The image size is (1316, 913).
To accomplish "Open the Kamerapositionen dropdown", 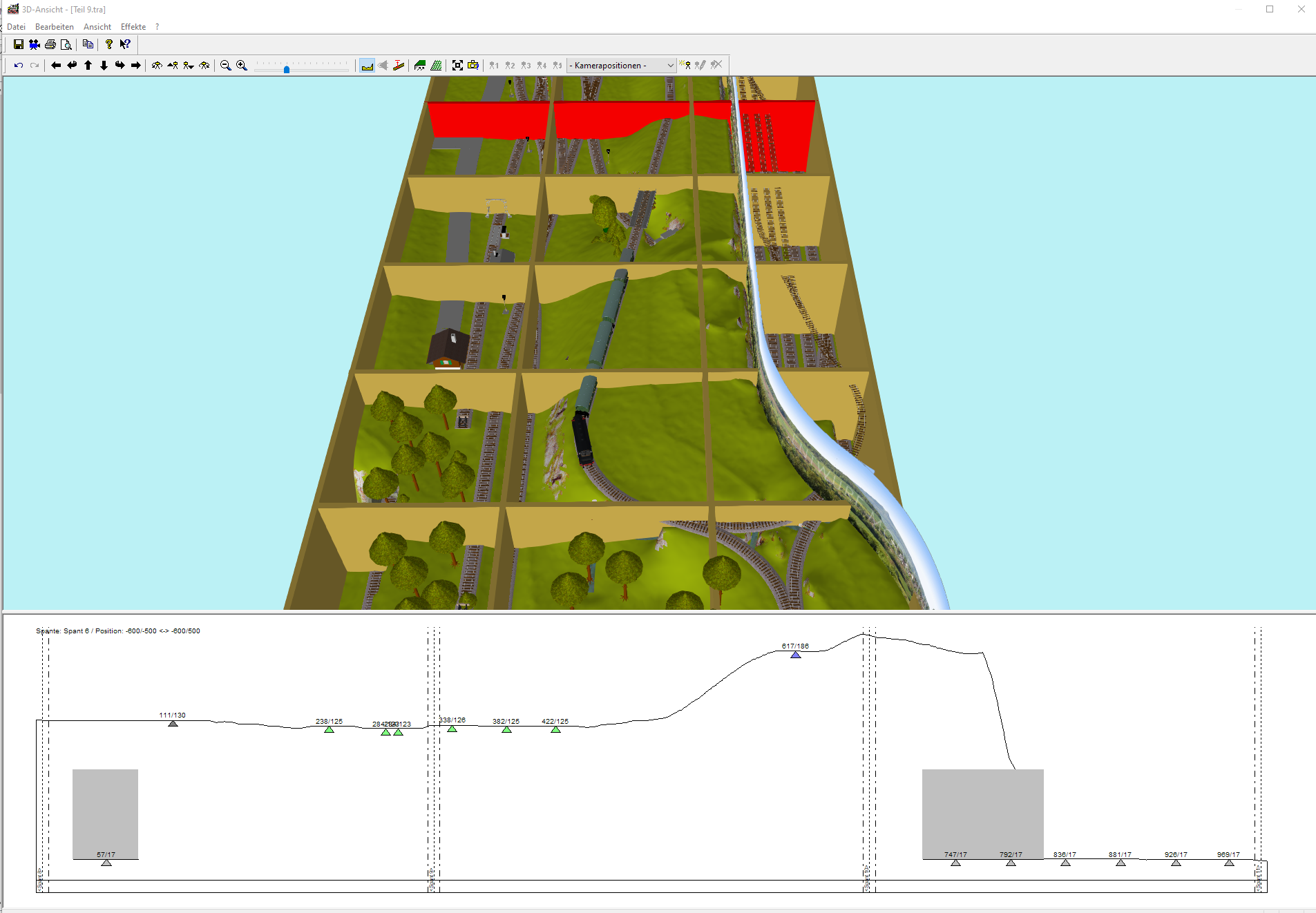I will coord(621,65).
